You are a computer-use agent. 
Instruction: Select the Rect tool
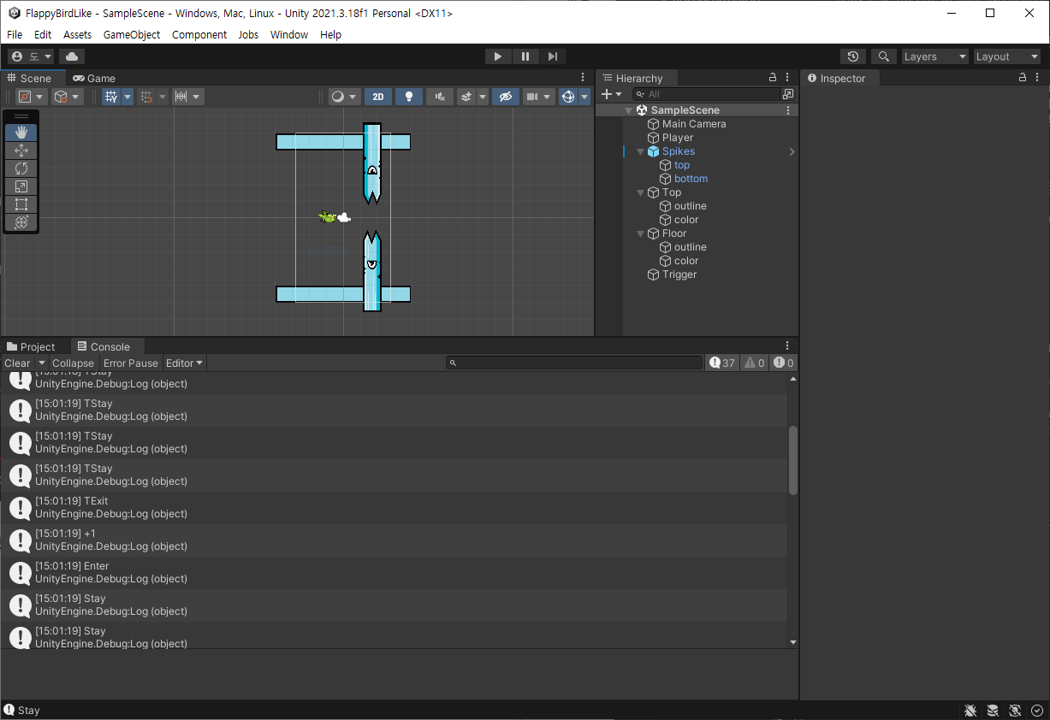coord(21,204)
